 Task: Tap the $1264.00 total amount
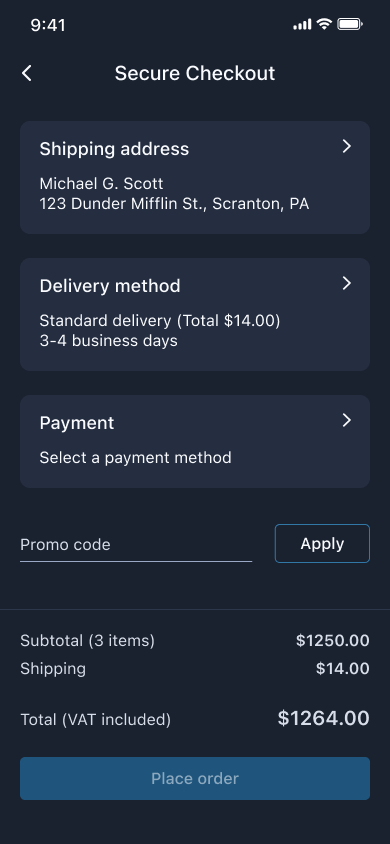pos(324,719)
